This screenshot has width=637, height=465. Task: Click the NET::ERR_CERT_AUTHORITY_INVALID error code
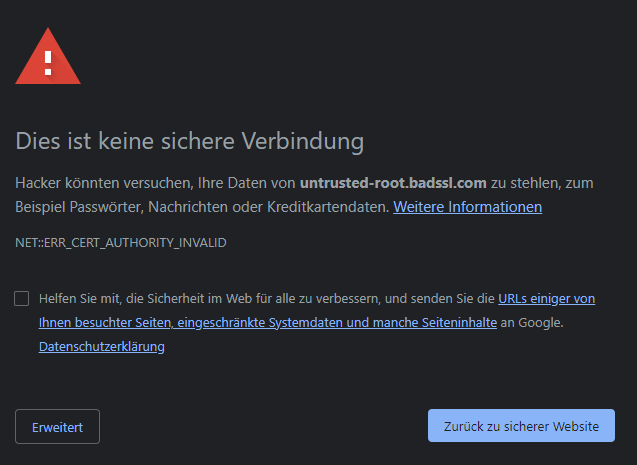coord(120,243)
